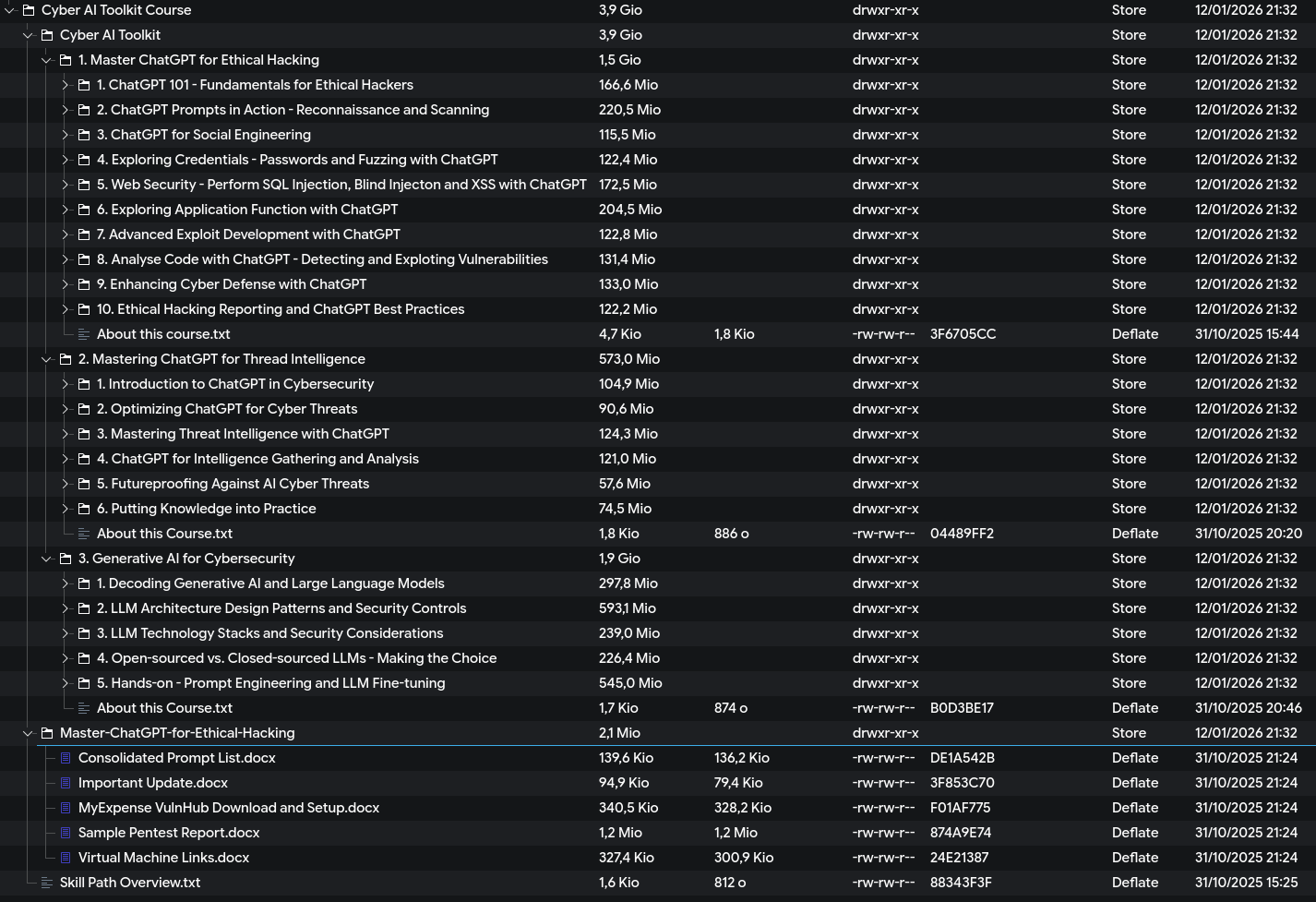The image size is (1316, 902).
Task: Collapse 1. Master ChatGPT for Ethical Hacking
Action: click(x=46, y=60)
